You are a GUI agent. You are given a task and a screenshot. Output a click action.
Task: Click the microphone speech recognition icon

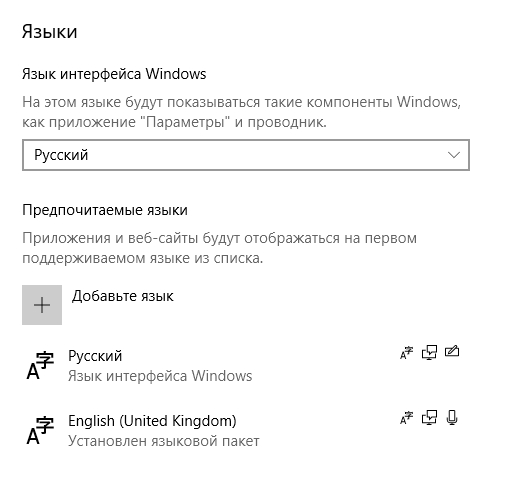[452, 418]
